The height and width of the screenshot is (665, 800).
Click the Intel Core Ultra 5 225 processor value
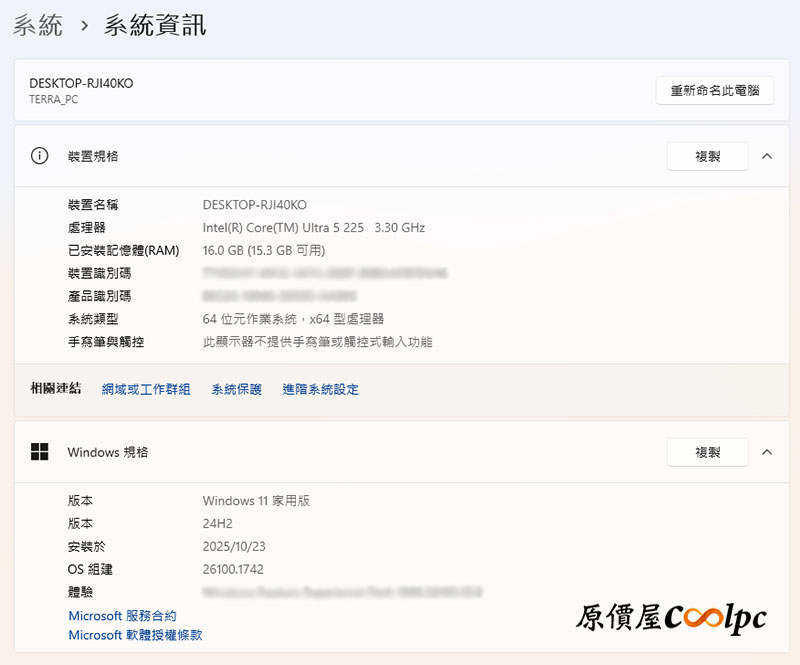pos(313,228)
